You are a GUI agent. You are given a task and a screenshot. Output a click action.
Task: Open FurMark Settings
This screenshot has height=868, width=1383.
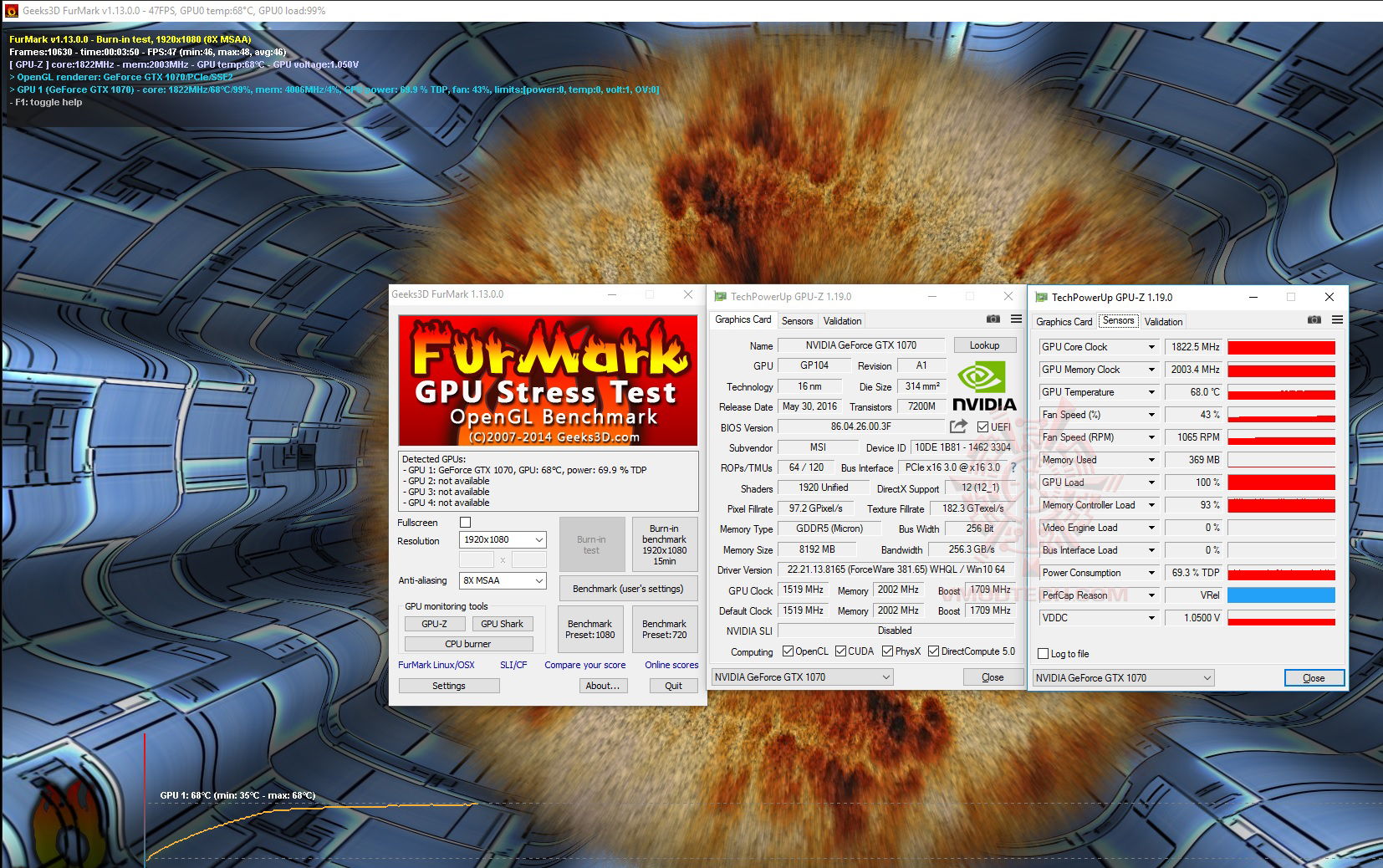449,686
